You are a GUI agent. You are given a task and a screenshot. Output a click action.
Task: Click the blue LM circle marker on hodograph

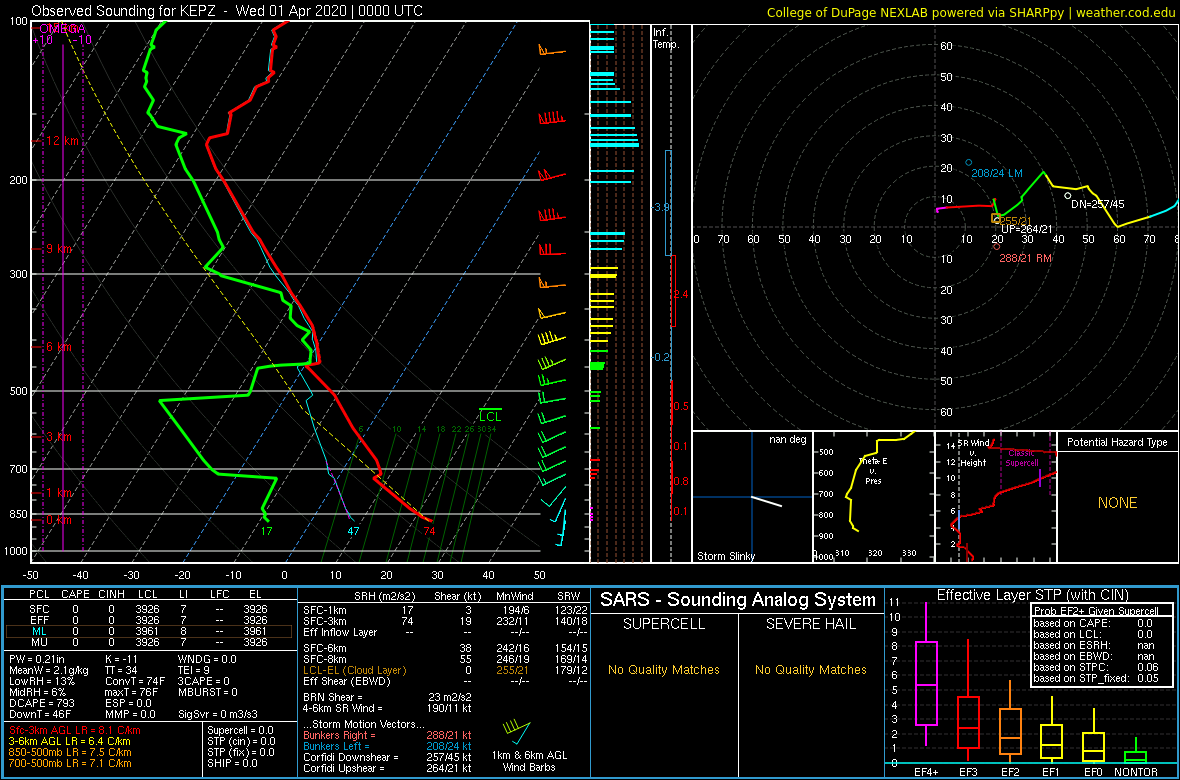click(969, 163)
